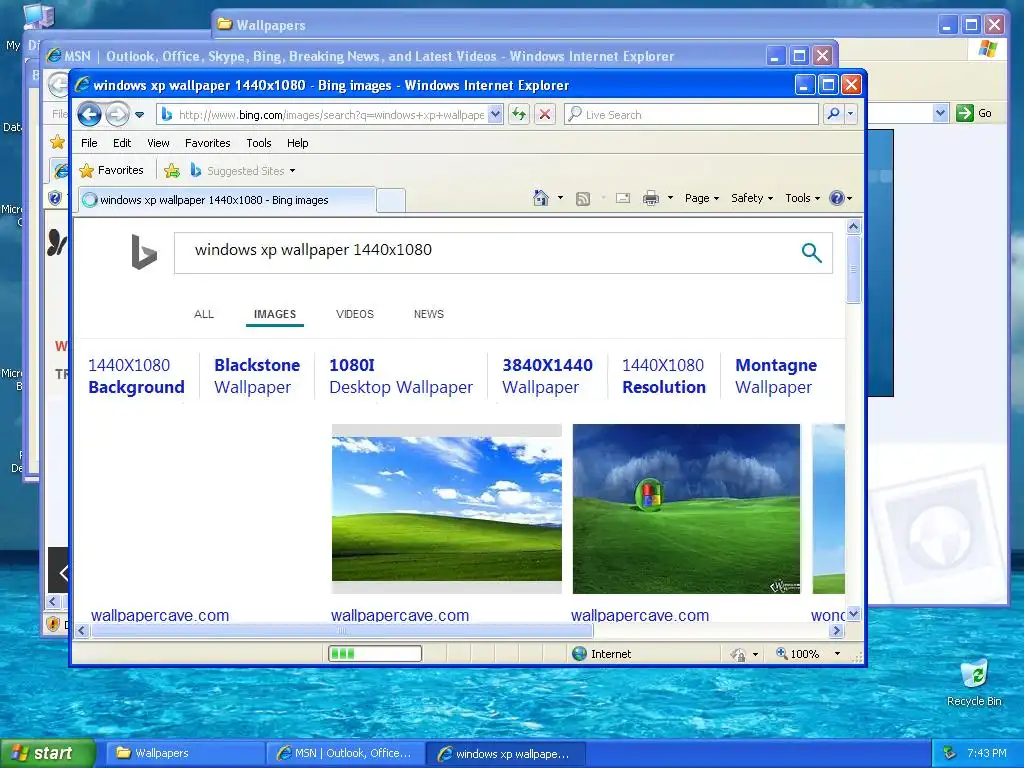The height and width of the screenshot is (768, 1024).
Task: Open 1080I Desktop Wallpaper suggestion
Action: (400, 376)
